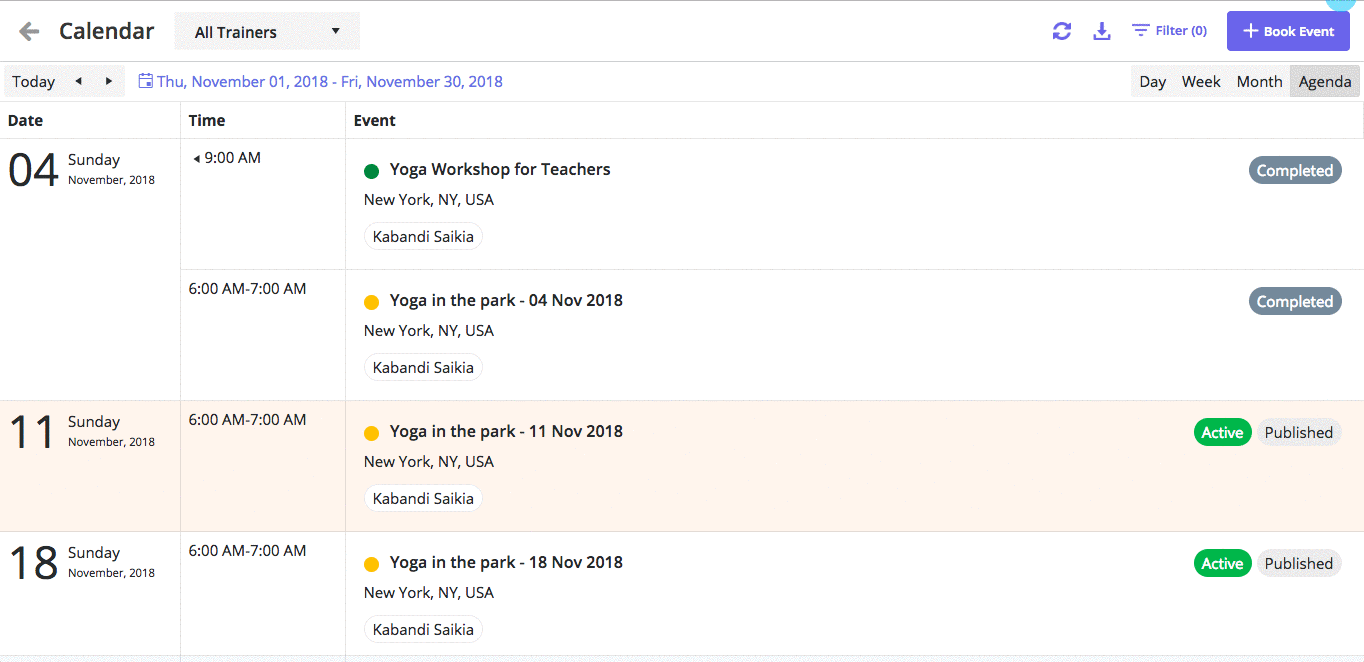This screenshot has width=1364, height=662.
Task: Refresh the calendar view
Action: [x=1061, y=31]
